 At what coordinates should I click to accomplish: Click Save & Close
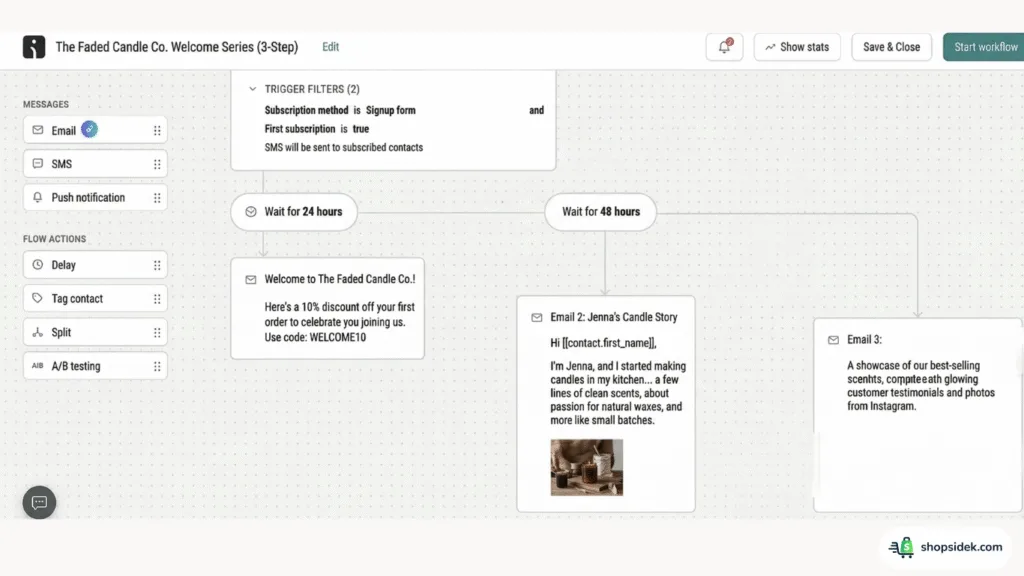pos(891,46)
